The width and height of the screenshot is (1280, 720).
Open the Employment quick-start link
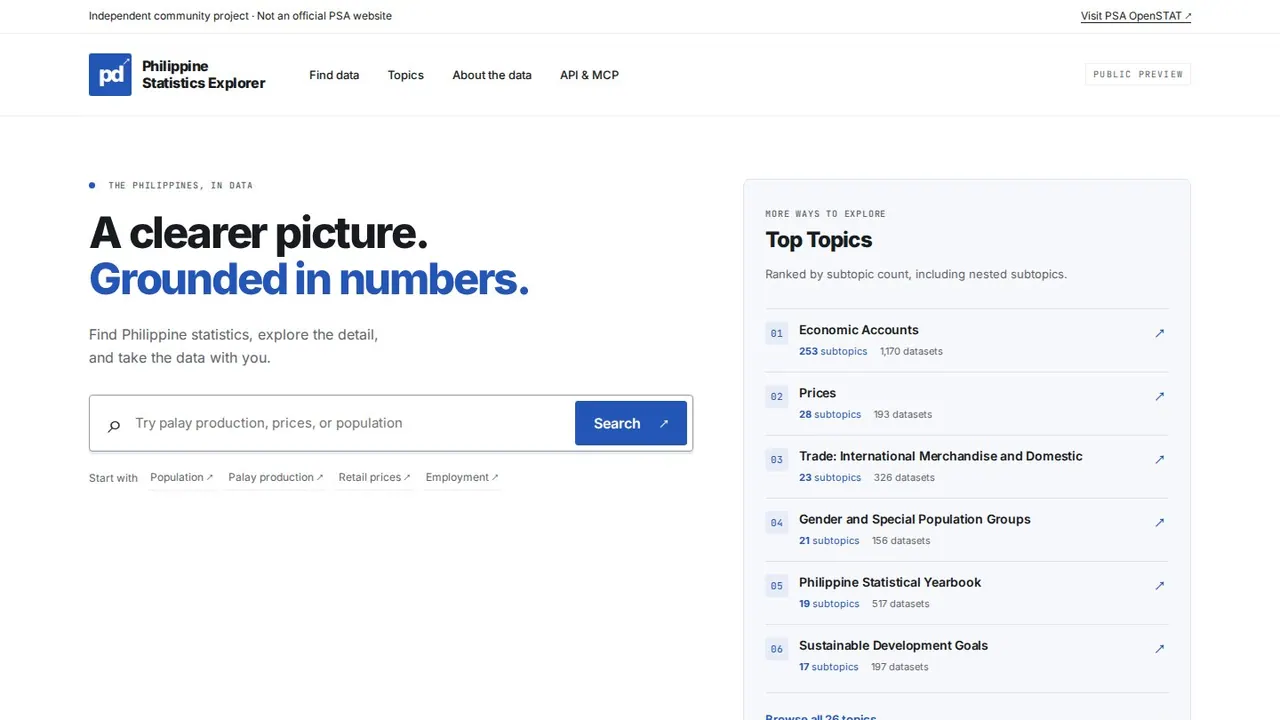coord(462,477)
